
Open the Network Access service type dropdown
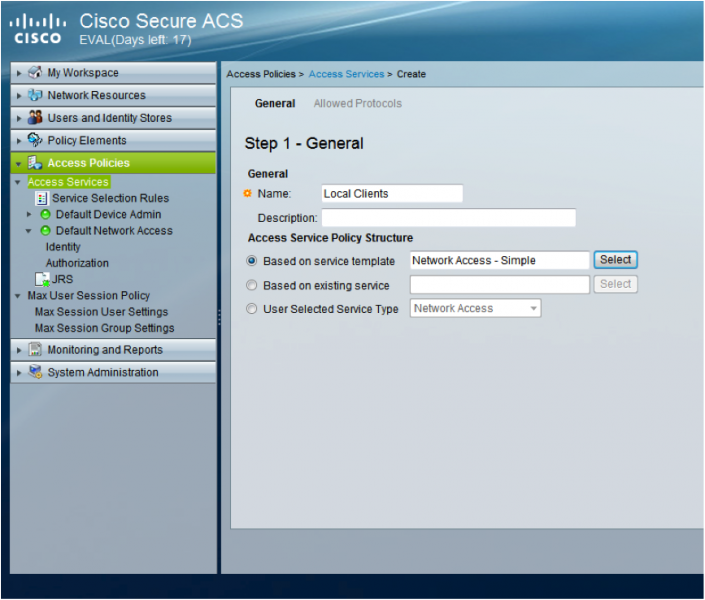point(475,309)
